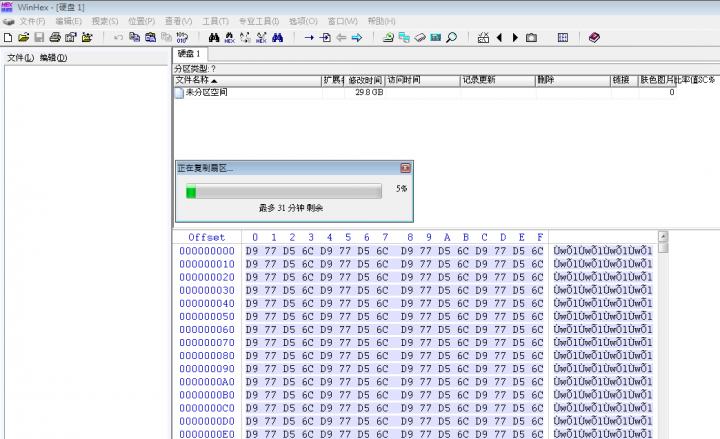720x439 pixels.
Task: Click the clone disk toolbar icon
Action: point(404,38)
